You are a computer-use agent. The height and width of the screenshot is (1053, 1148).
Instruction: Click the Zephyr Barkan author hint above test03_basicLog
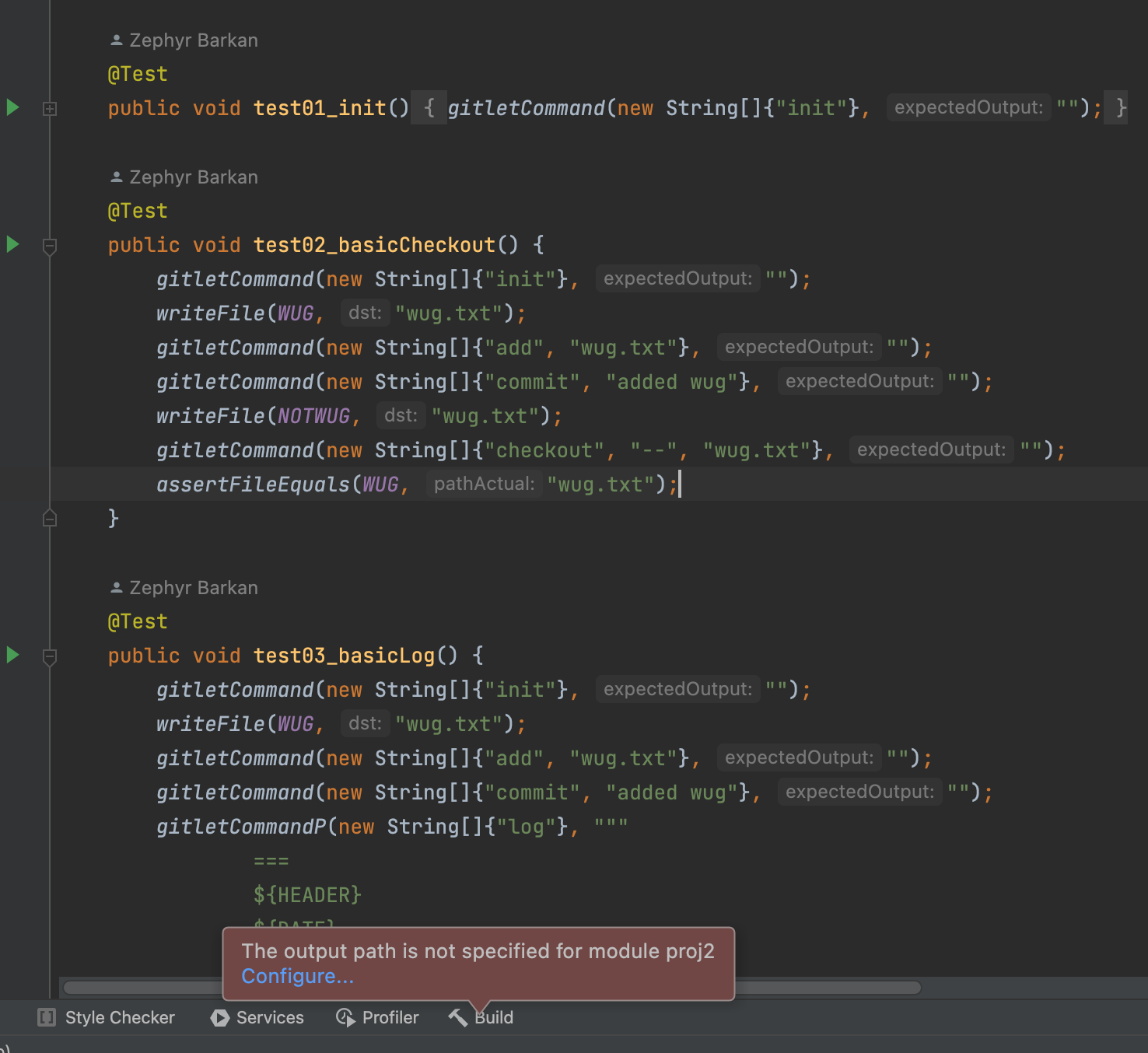tap(193, 588)
